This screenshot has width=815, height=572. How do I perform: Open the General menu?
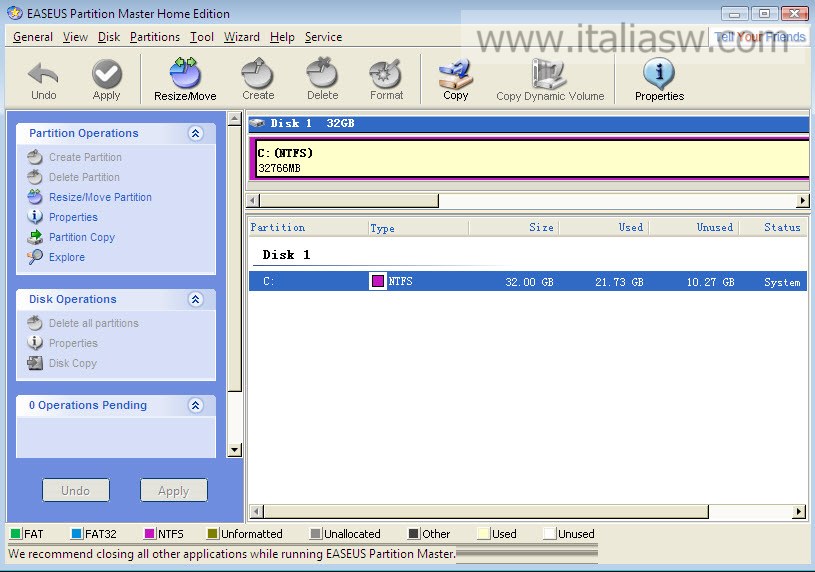click(33, 37)
